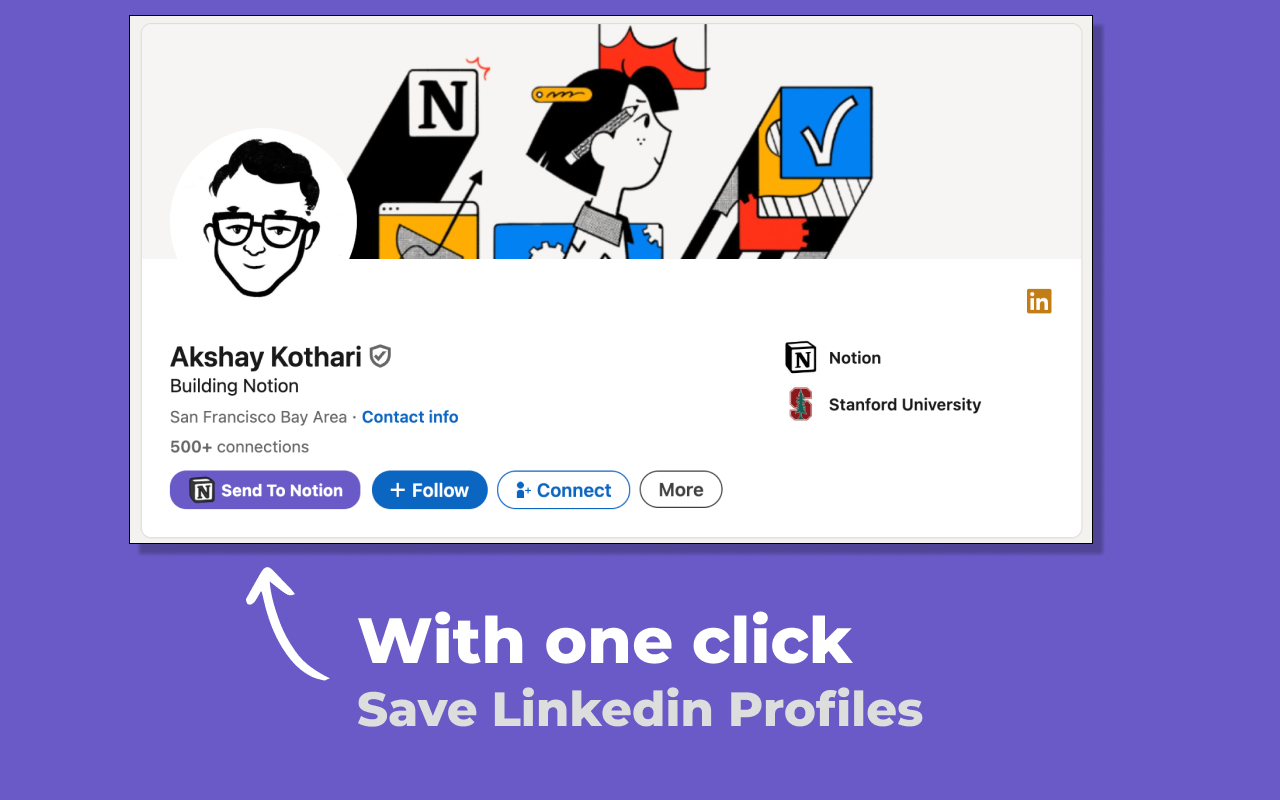1280x800 pixels.
Task: Click the verified badge beside the name
Action: coord(380,356)
